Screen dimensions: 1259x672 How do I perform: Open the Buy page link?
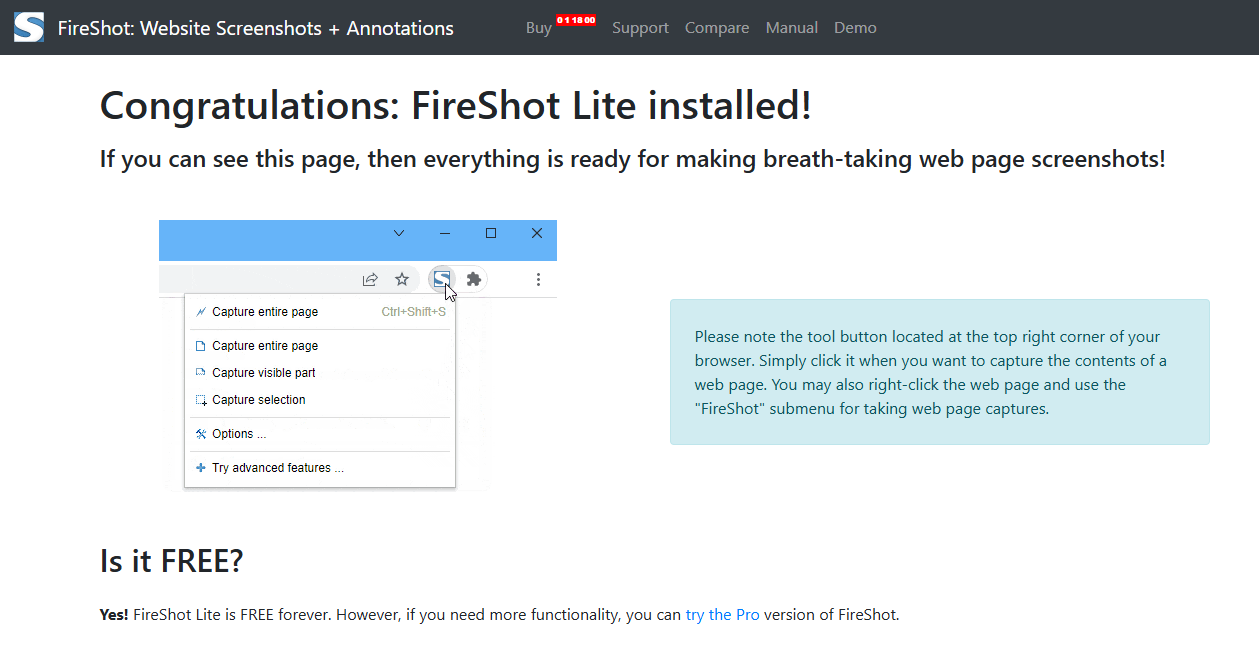pos(539,28)
